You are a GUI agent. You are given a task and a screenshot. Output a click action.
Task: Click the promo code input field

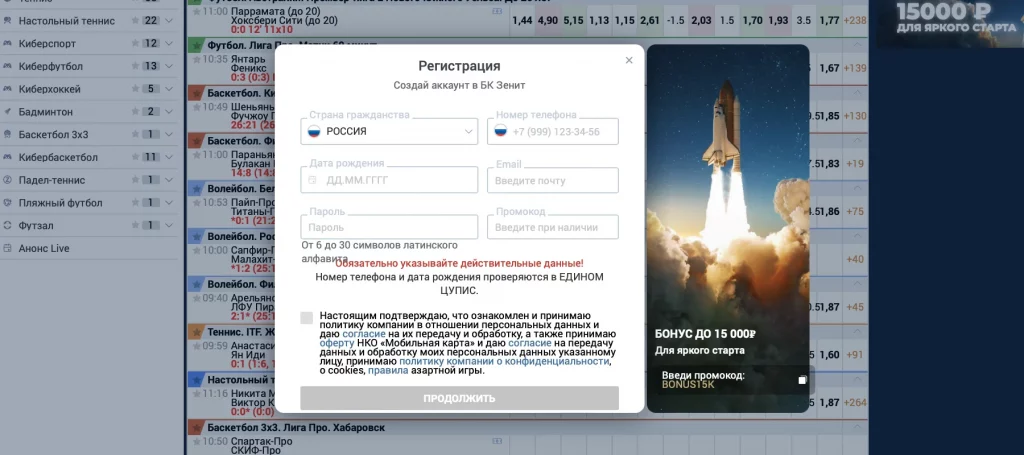pyautogui.click(x=552, y=227)
